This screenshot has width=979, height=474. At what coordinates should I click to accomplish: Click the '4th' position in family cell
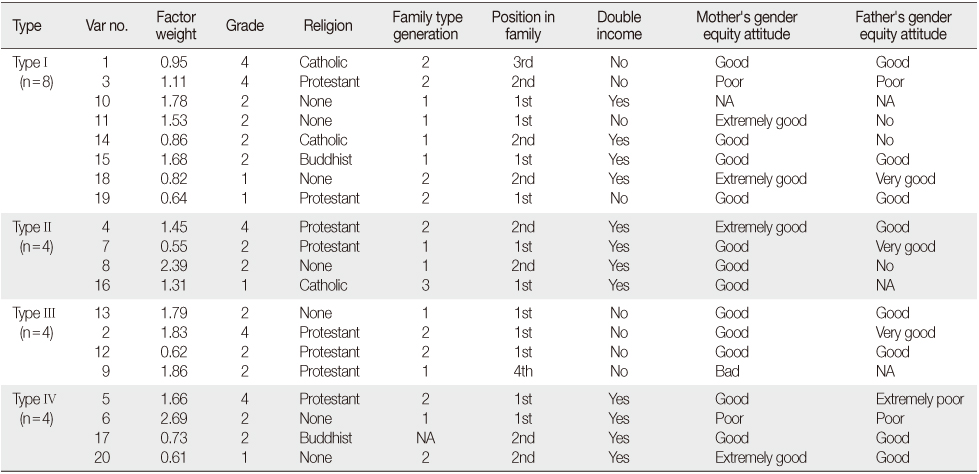pos(523,371)
